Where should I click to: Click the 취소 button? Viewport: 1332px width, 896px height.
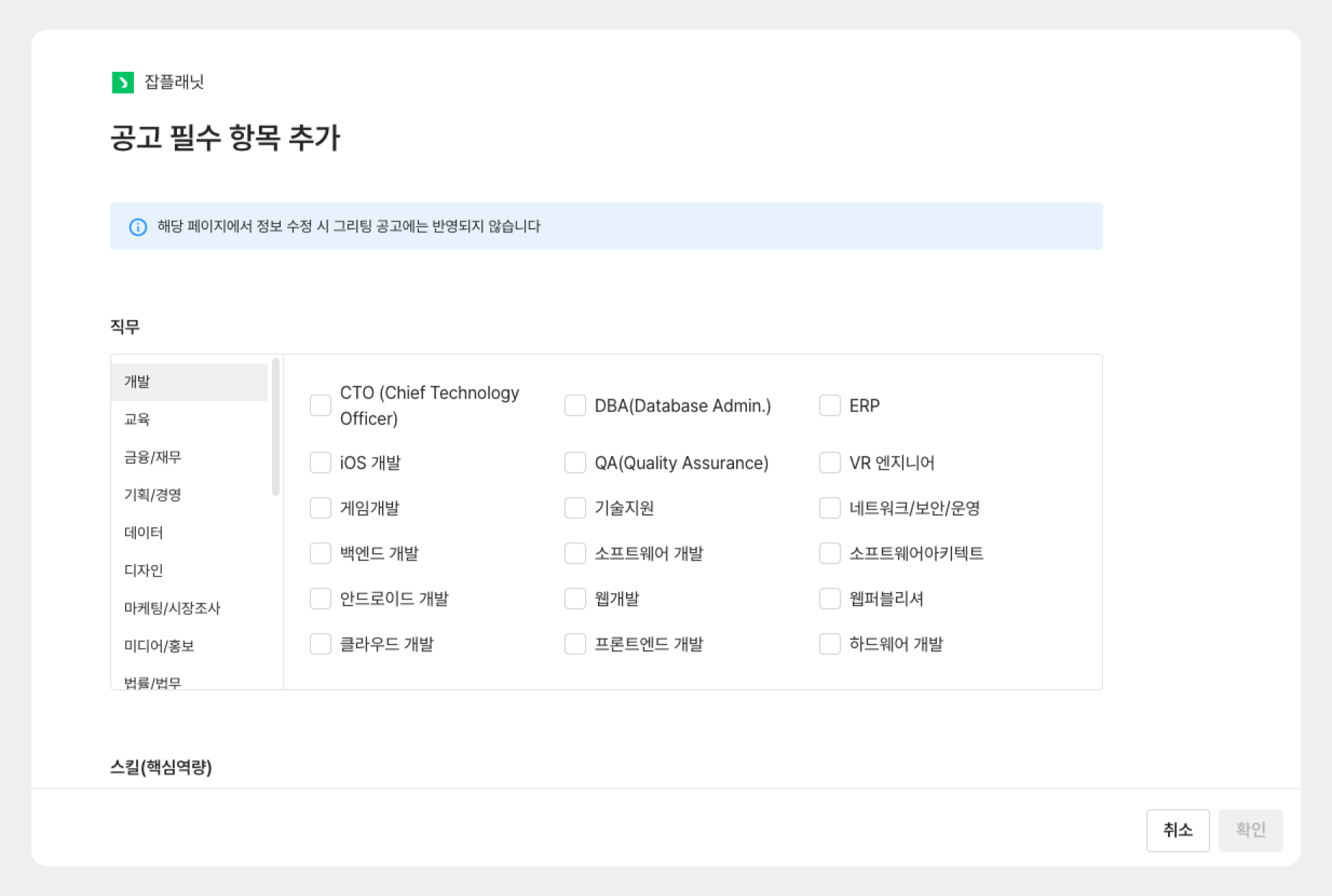[1177, 830]
